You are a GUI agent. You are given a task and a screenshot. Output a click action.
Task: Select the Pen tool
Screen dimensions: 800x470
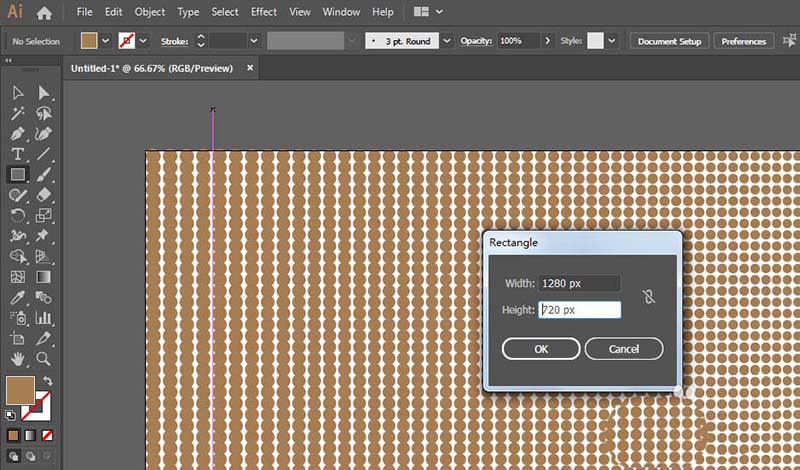coord(17,134)
